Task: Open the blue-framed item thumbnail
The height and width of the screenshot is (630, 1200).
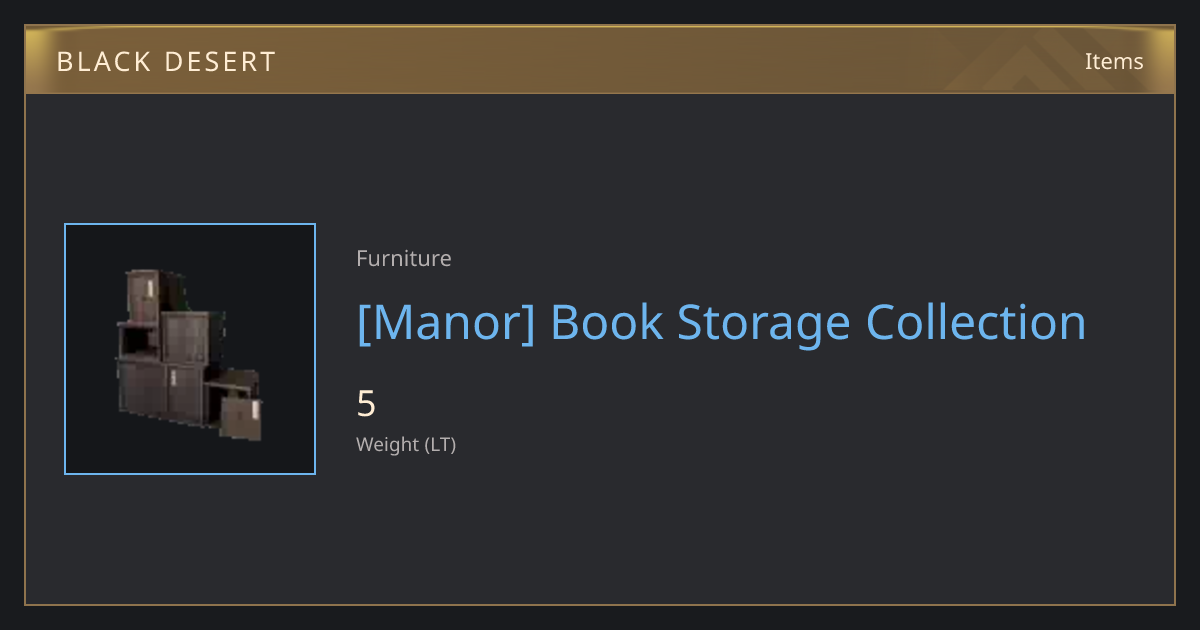Action: pyautogui.click(x=190, y=349)
